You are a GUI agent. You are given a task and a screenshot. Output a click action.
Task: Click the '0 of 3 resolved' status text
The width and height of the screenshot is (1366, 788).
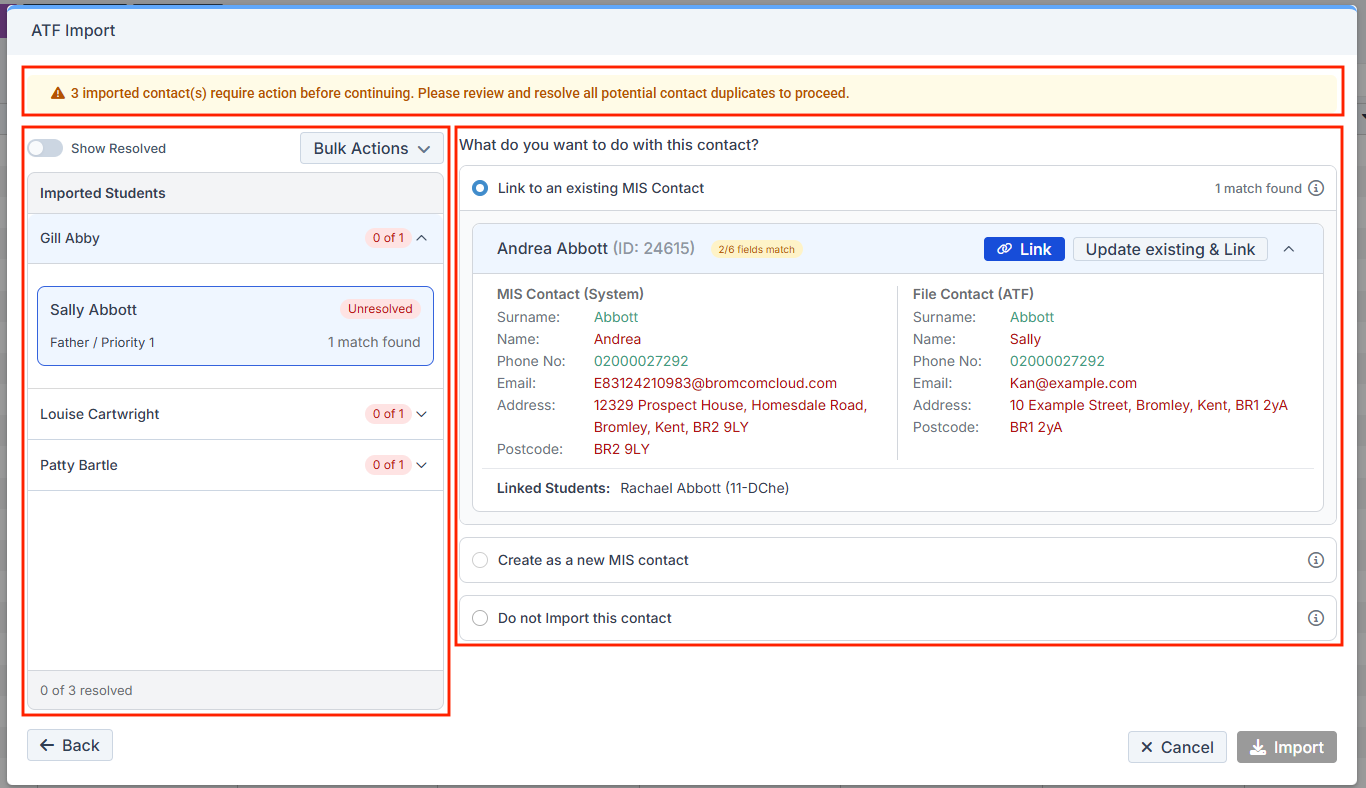[x=86, y=690]
